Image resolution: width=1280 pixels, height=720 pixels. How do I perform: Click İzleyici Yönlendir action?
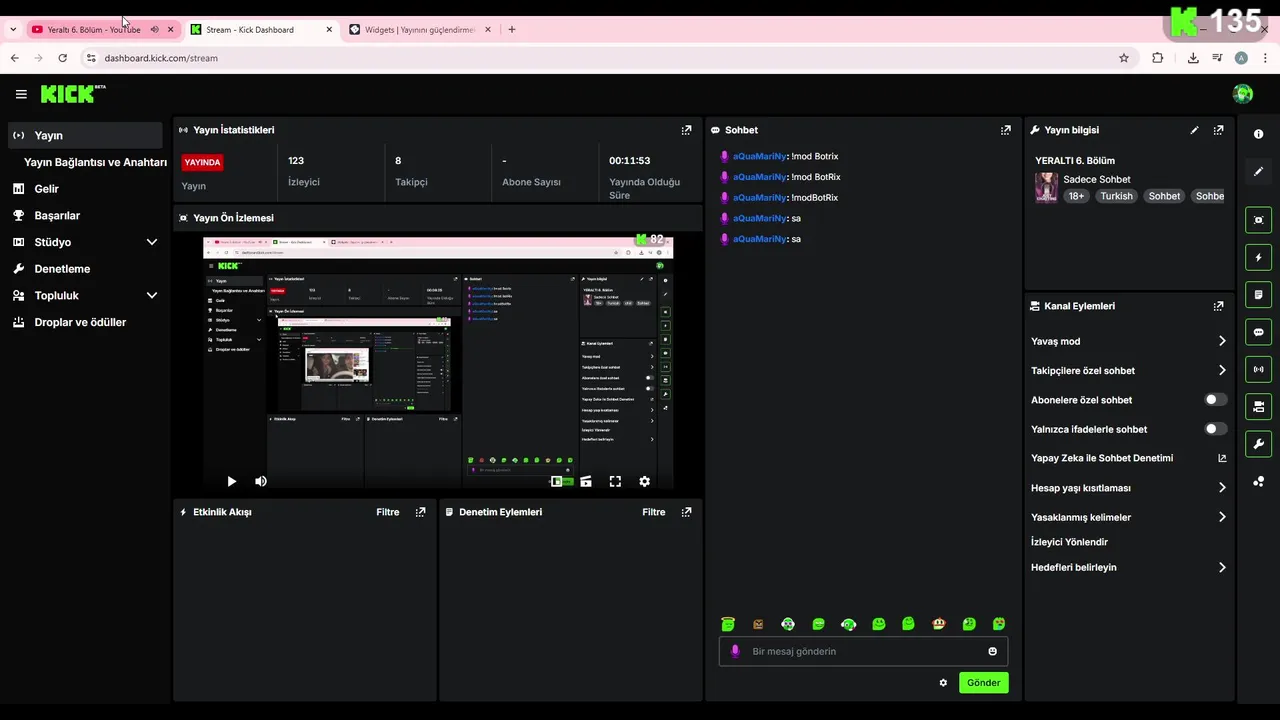(1069, 542)
